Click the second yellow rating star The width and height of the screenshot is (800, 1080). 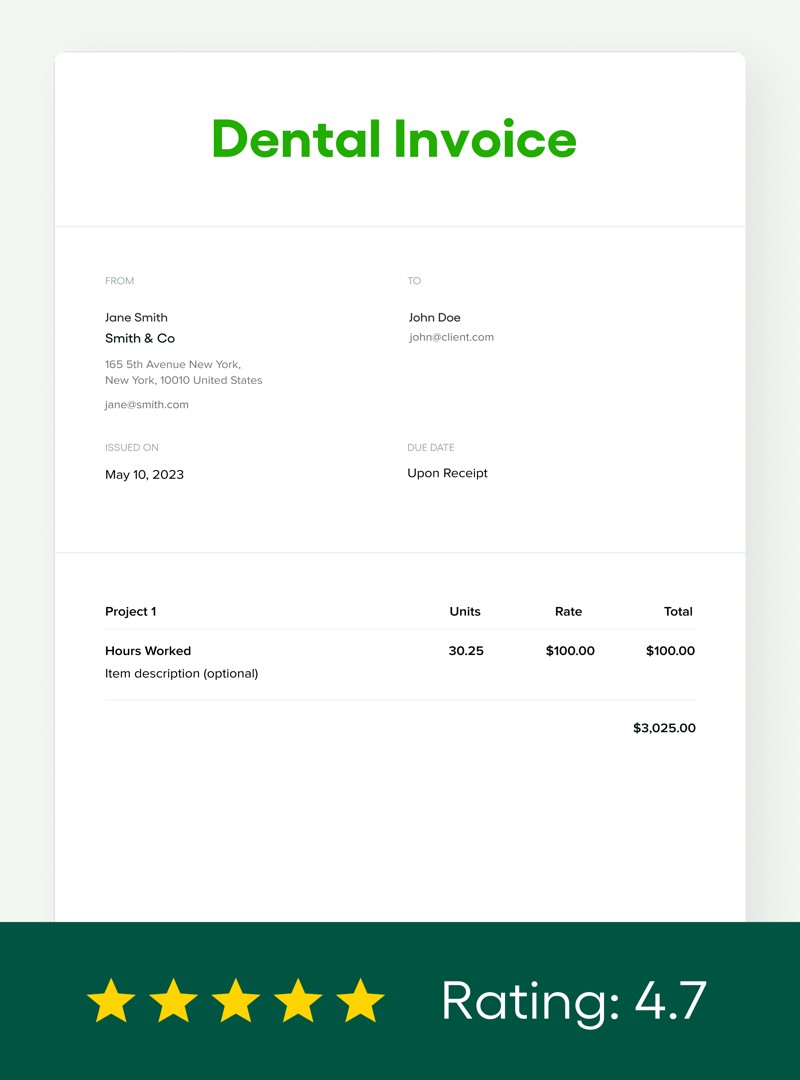click(x=173, y=1000)
